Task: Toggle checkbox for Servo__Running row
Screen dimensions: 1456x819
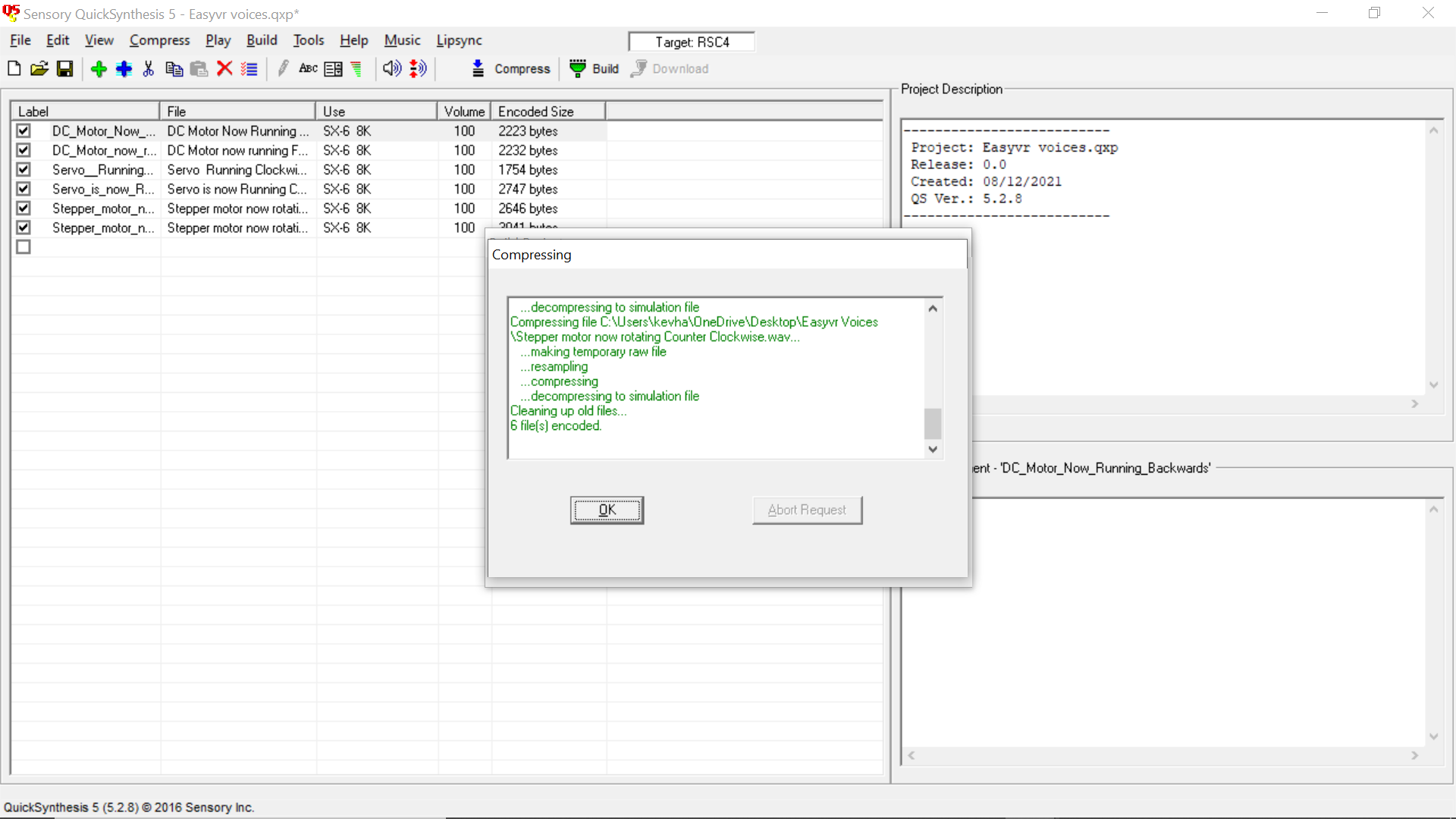Action: pyautogui.click(x=22, y=169)
